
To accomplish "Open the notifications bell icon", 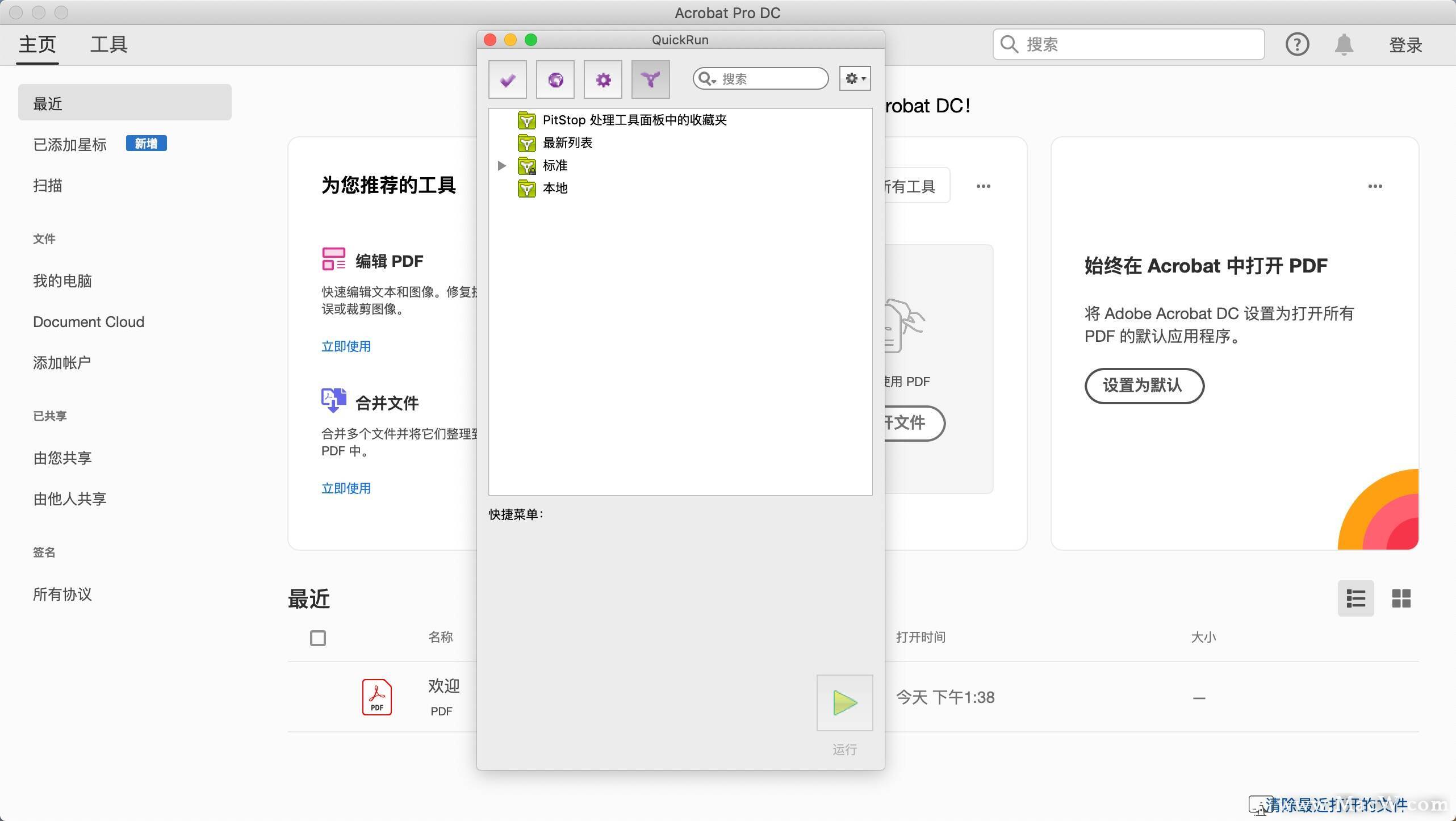I will pos(1344,44).
